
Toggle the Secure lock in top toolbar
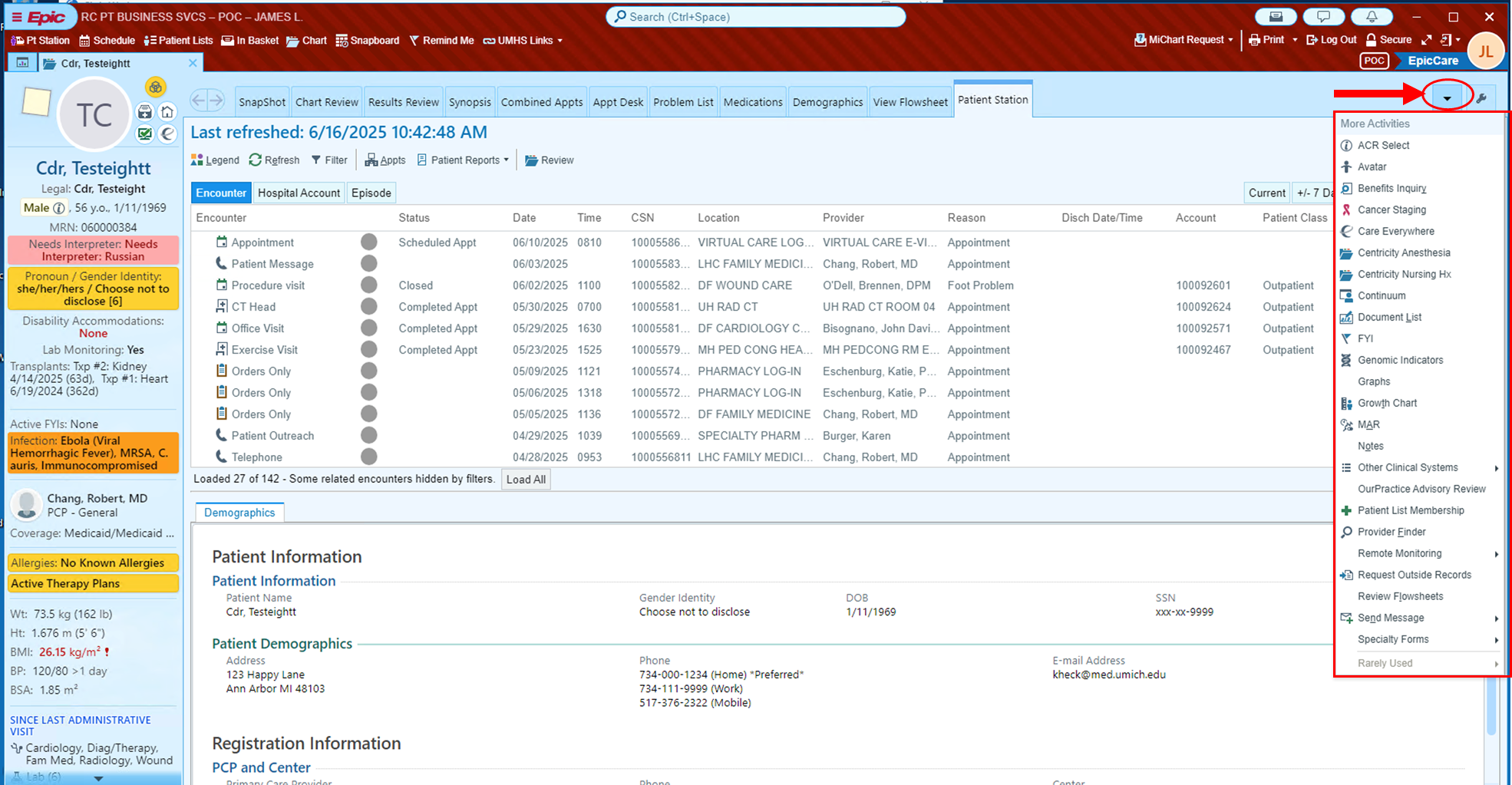(x=1388, y=40)
